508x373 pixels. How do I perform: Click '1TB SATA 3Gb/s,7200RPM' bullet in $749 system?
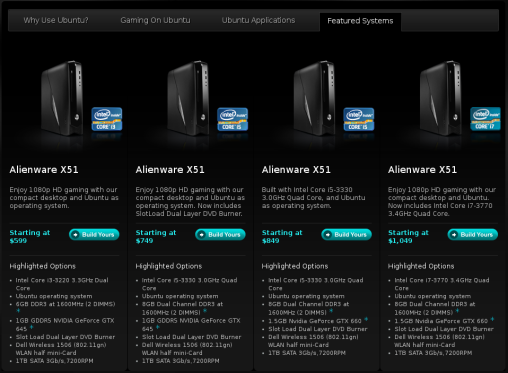181,361
